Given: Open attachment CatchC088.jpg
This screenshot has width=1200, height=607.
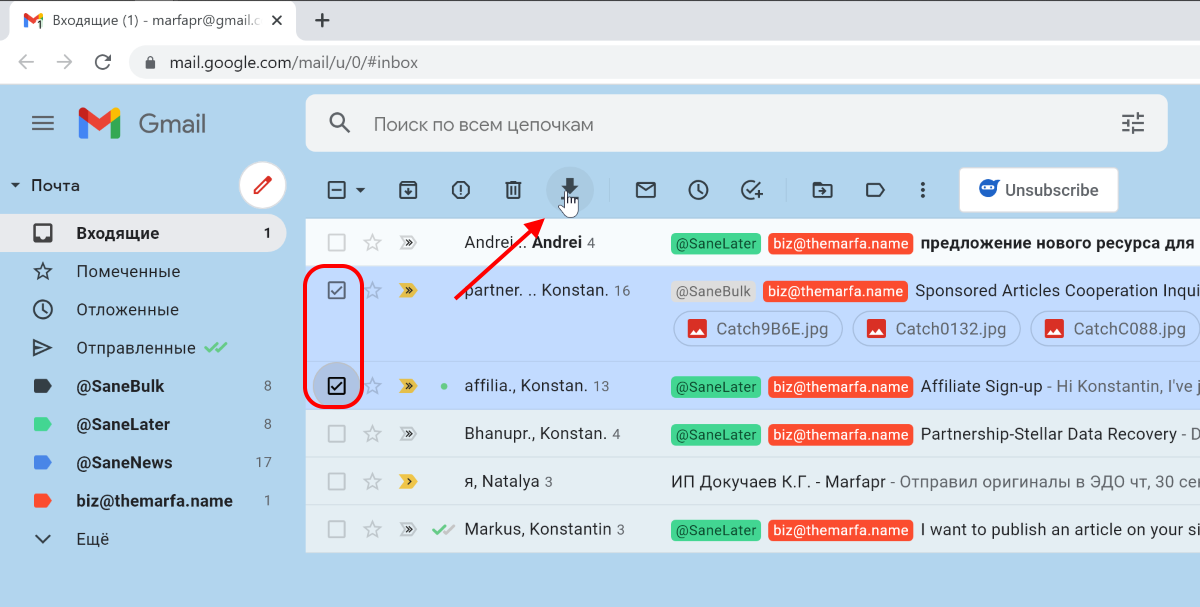Looking at the screenshot, I should [1114, 328].
